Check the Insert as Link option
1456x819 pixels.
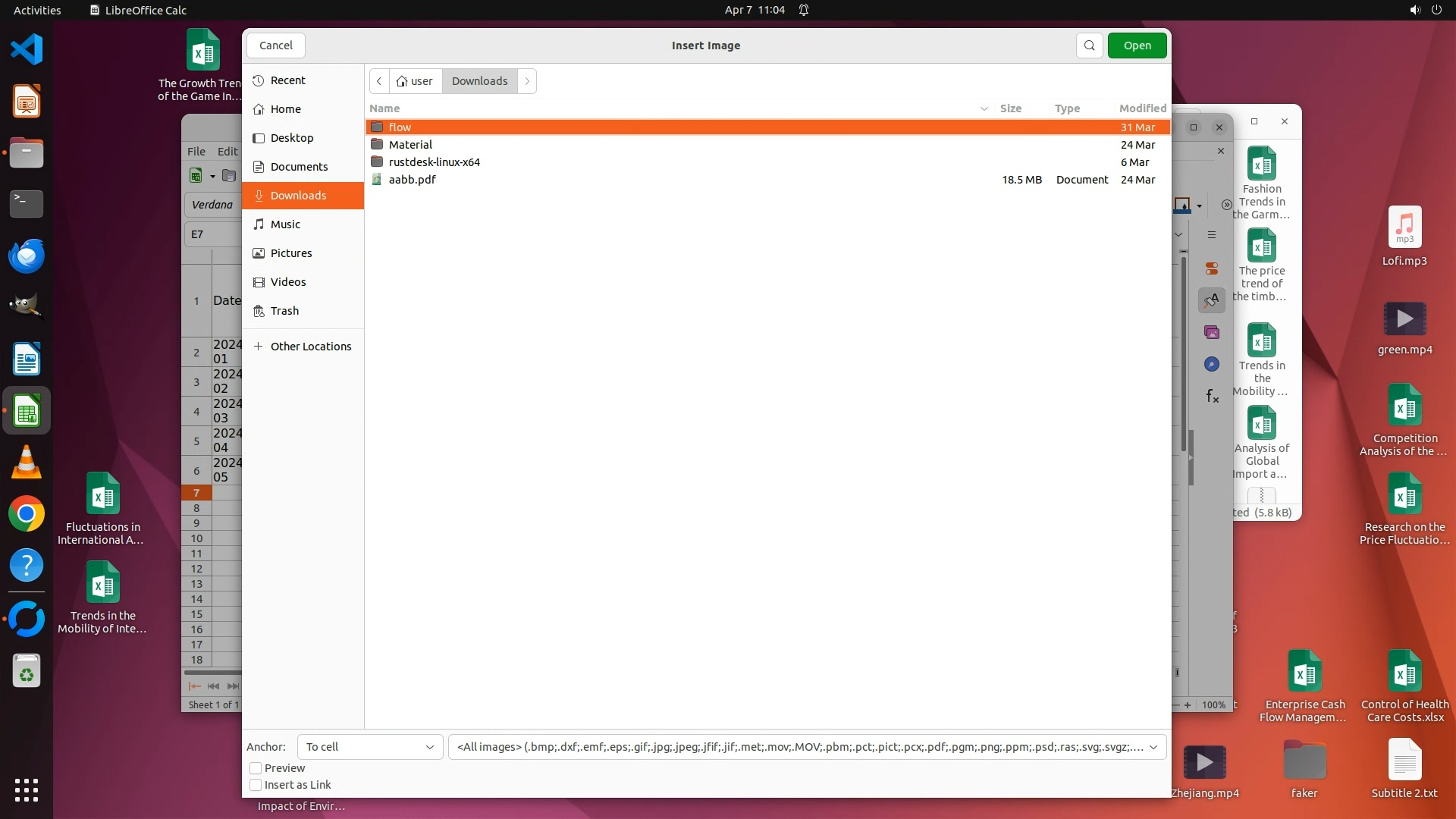point(256,785)
